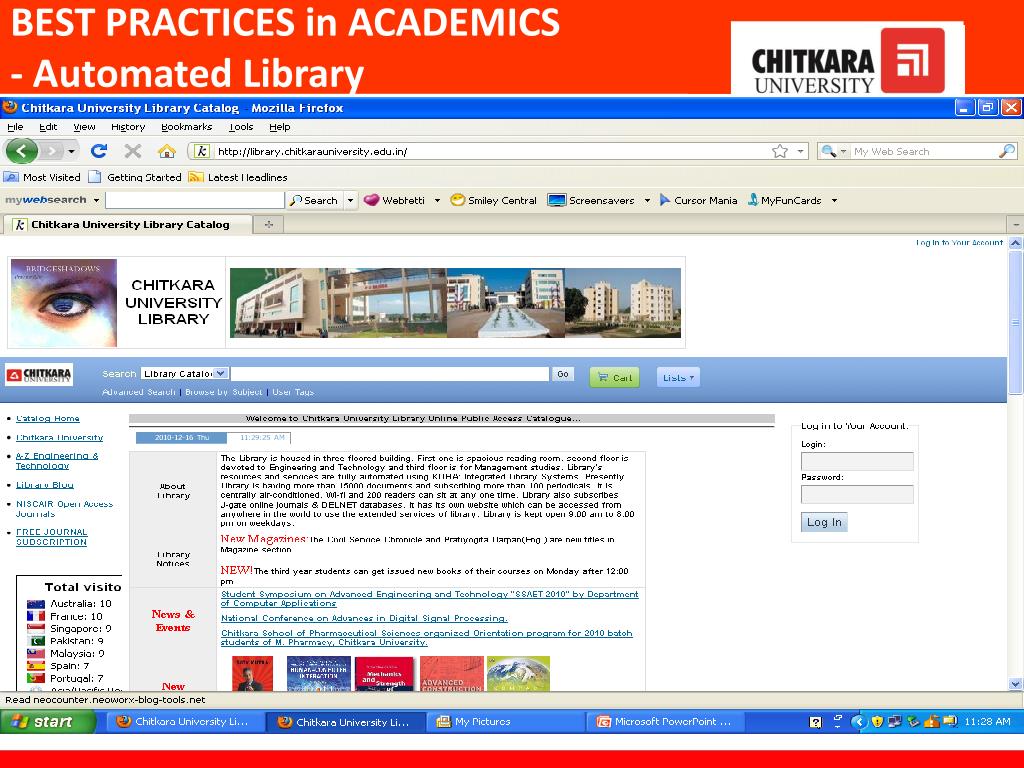This screenshot has width=1024, height=768.
Task: Go to the Home page icon
Action: [x=167, y=152]
